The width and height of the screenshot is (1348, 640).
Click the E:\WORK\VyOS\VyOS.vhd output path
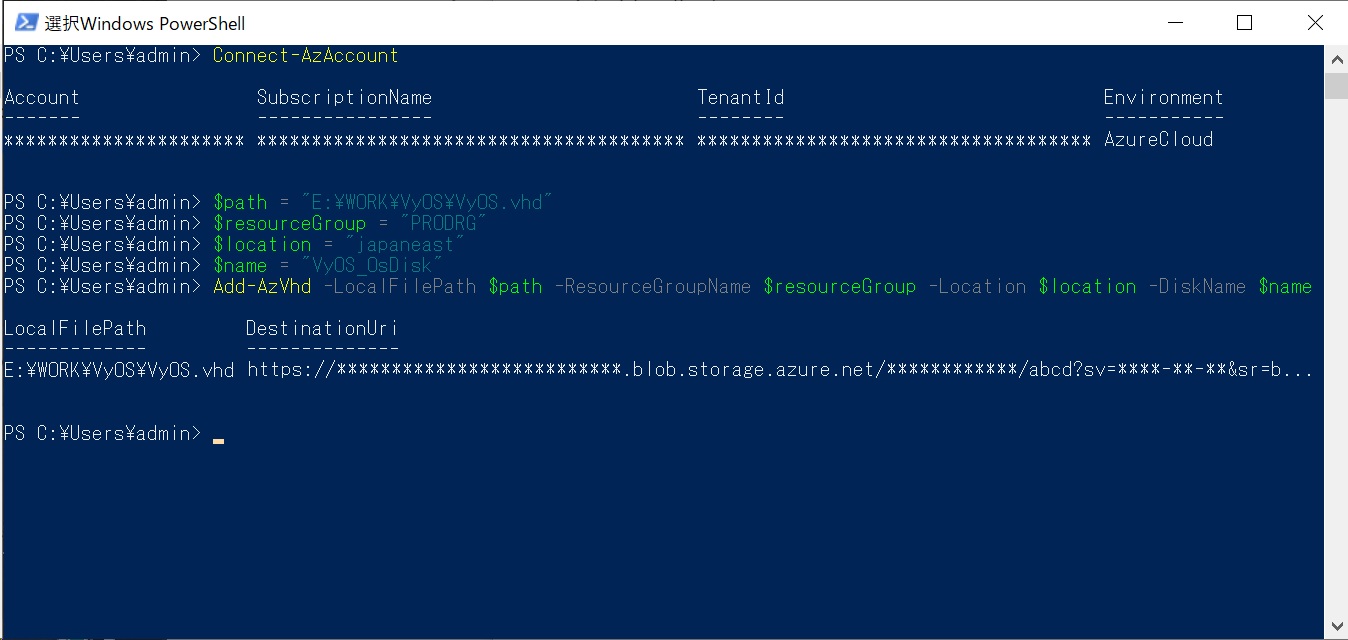click(x=119, y=371)
